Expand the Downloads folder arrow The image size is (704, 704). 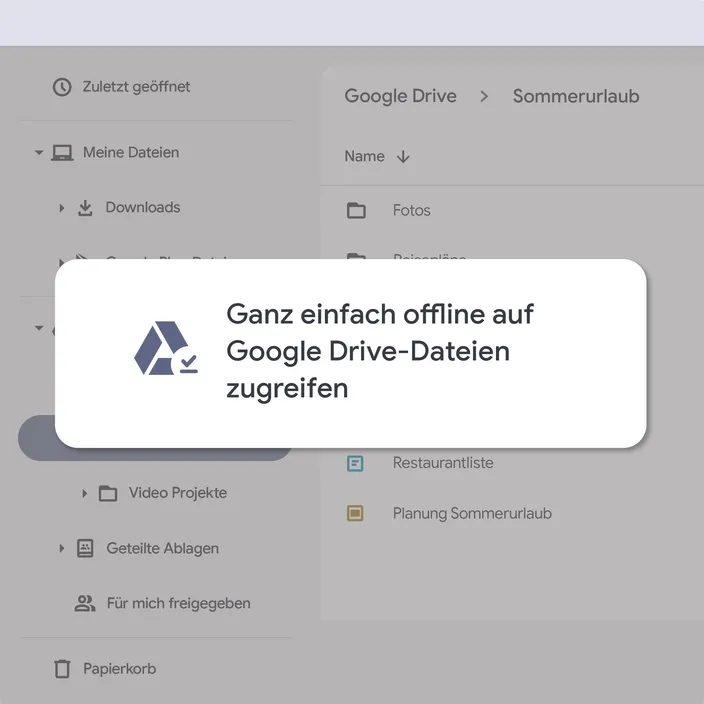62,208
